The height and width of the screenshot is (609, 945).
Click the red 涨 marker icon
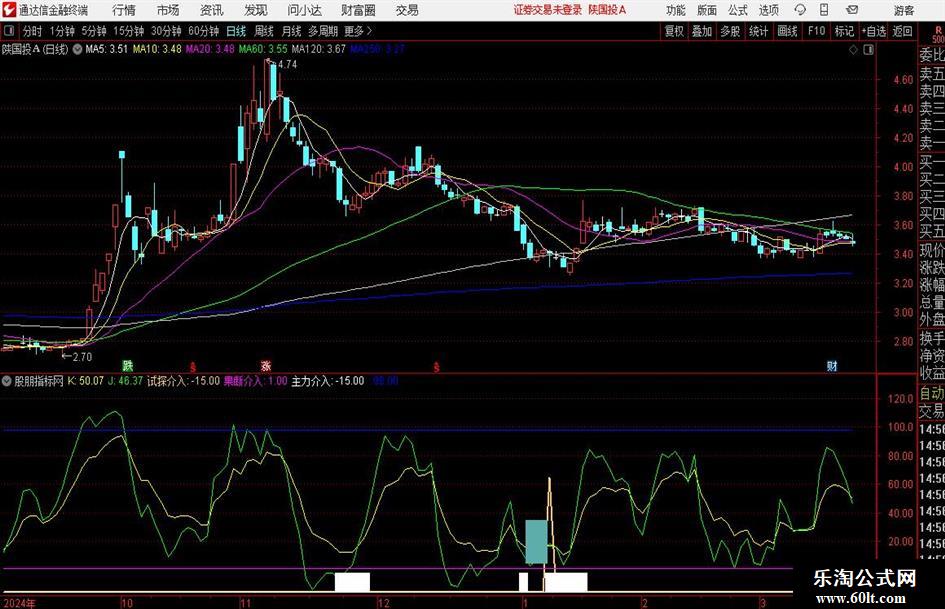pos(266,365)
